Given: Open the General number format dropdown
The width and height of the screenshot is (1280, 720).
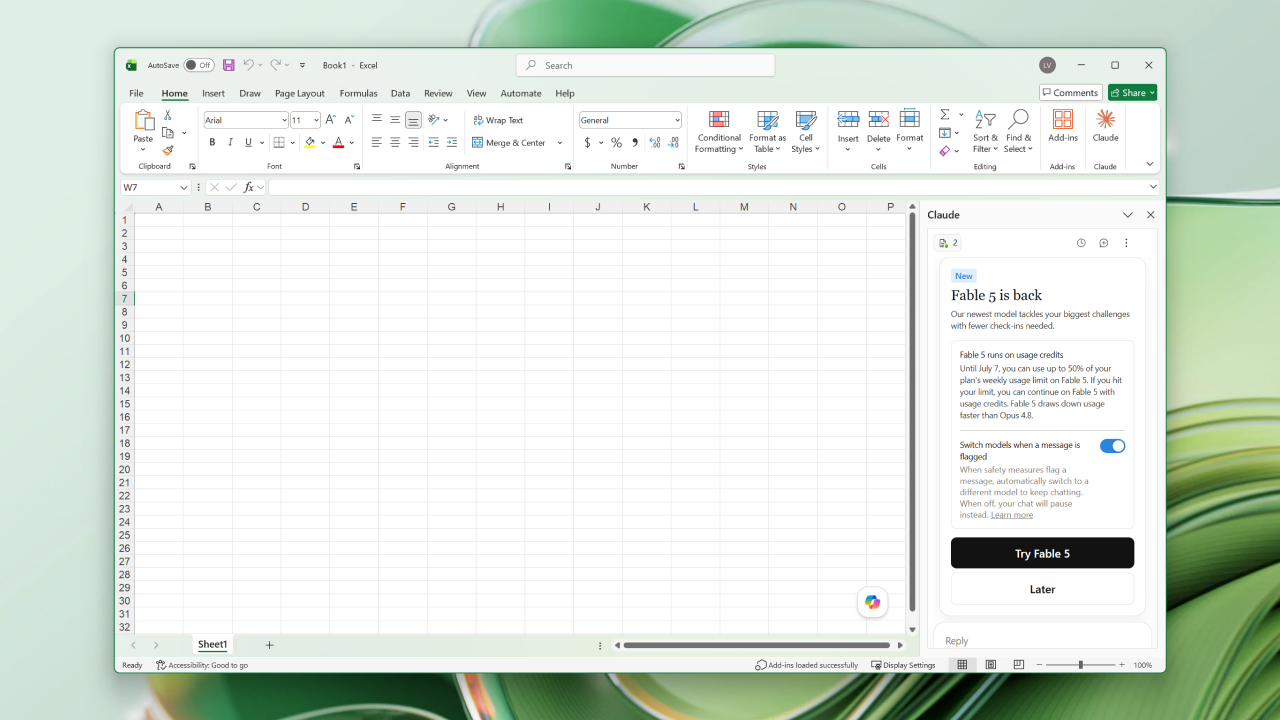Looking at the screenshot, I should 677,120.
